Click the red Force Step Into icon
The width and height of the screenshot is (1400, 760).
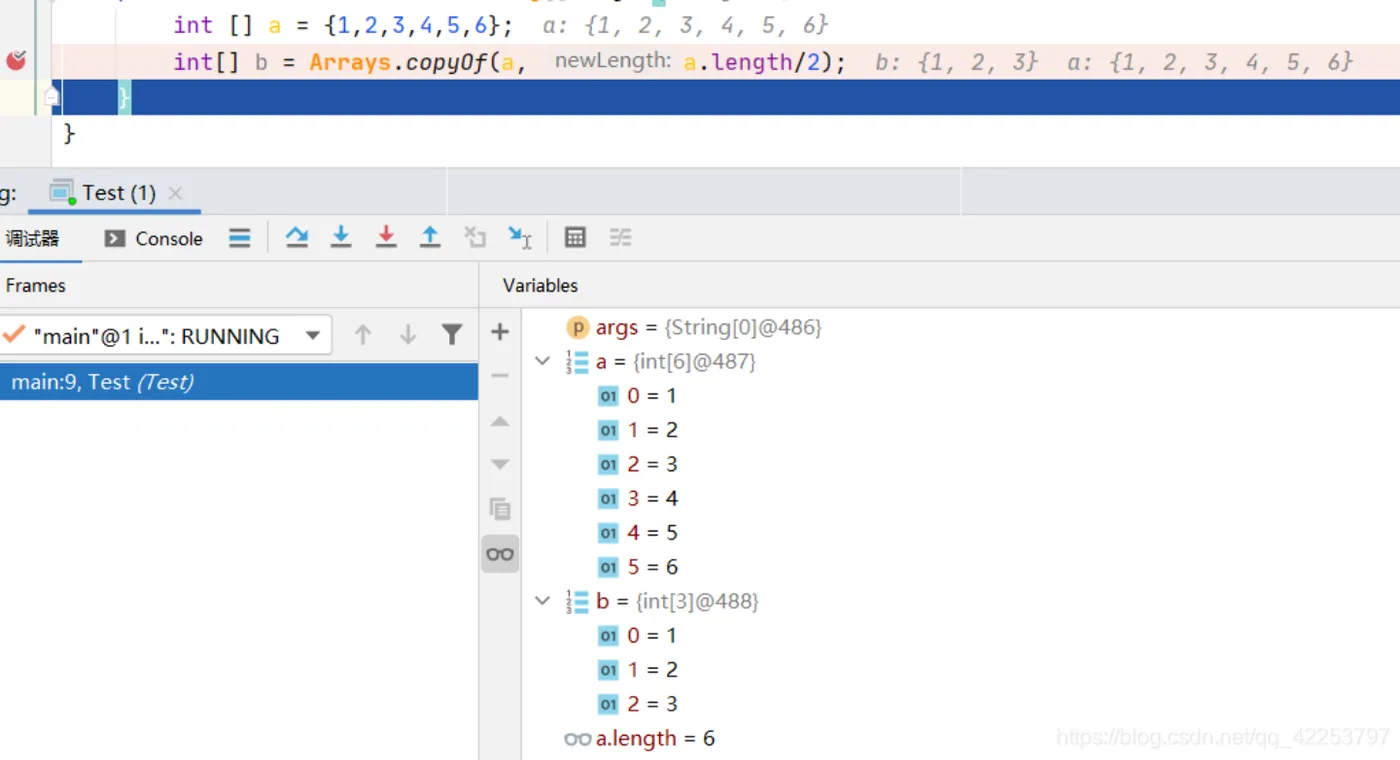tap(386, 237)
